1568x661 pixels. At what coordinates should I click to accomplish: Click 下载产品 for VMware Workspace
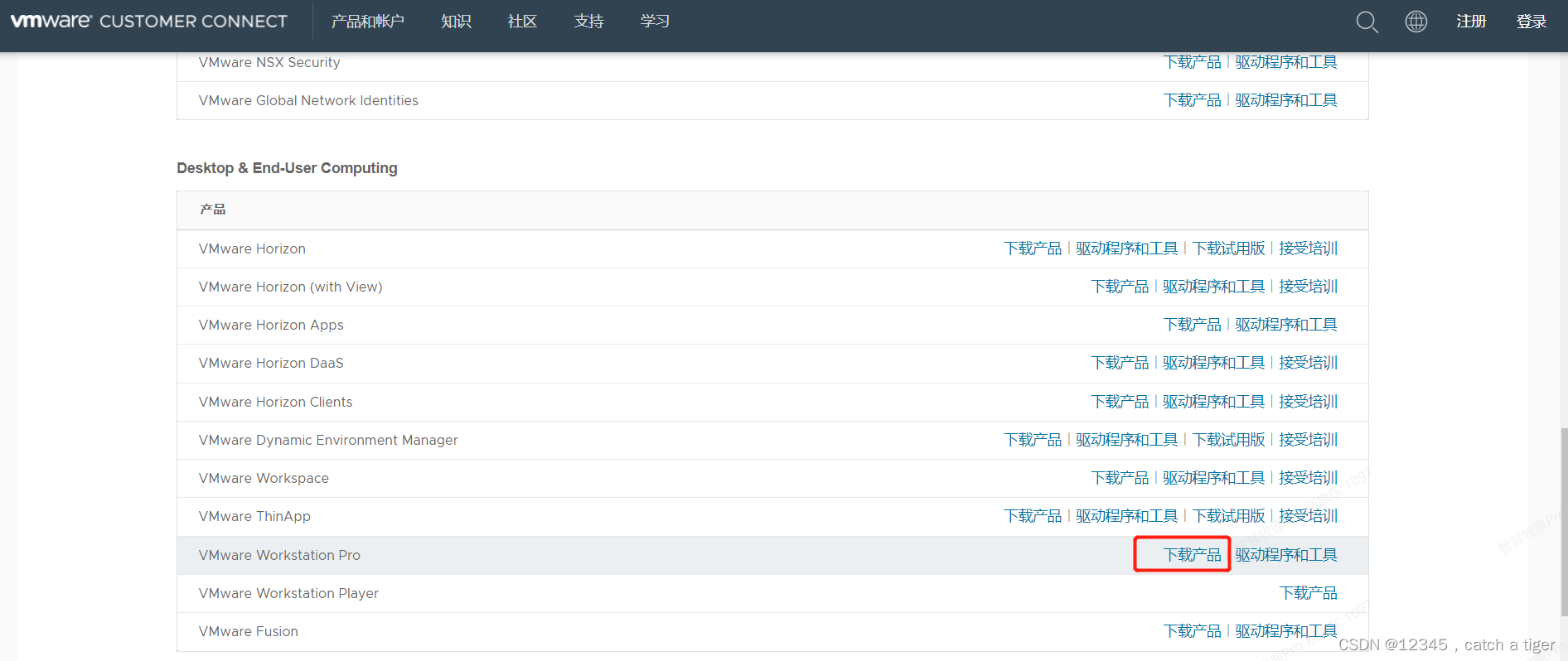point(1120,478)
